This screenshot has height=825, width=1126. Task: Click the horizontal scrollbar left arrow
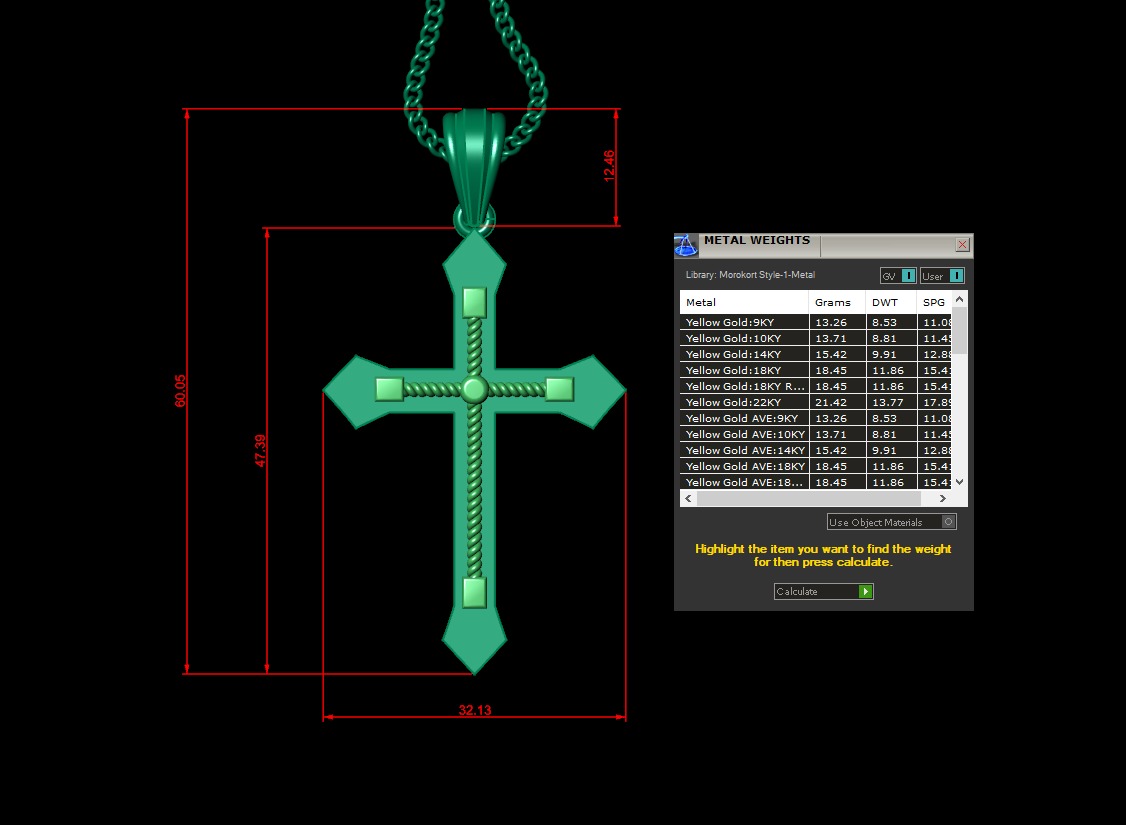[689, 498]
